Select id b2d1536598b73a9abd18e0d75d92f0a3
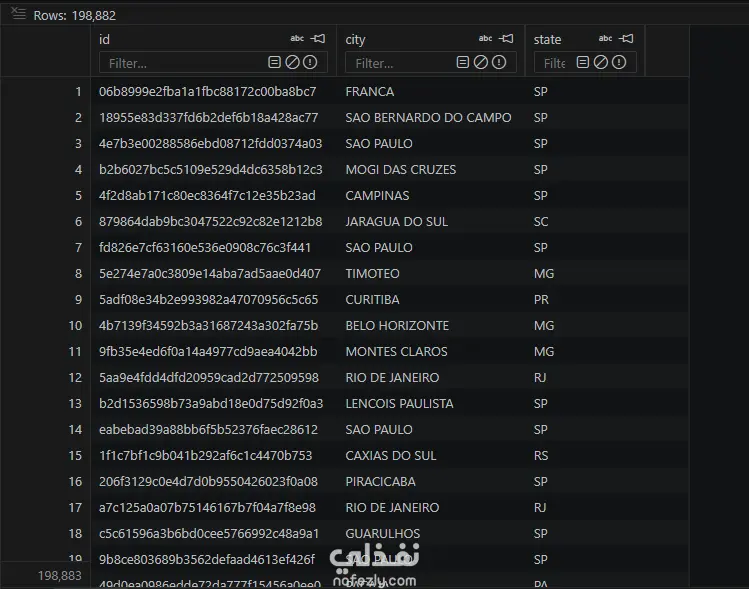Viewport: 749px width, 589px height. coord(211,404)
